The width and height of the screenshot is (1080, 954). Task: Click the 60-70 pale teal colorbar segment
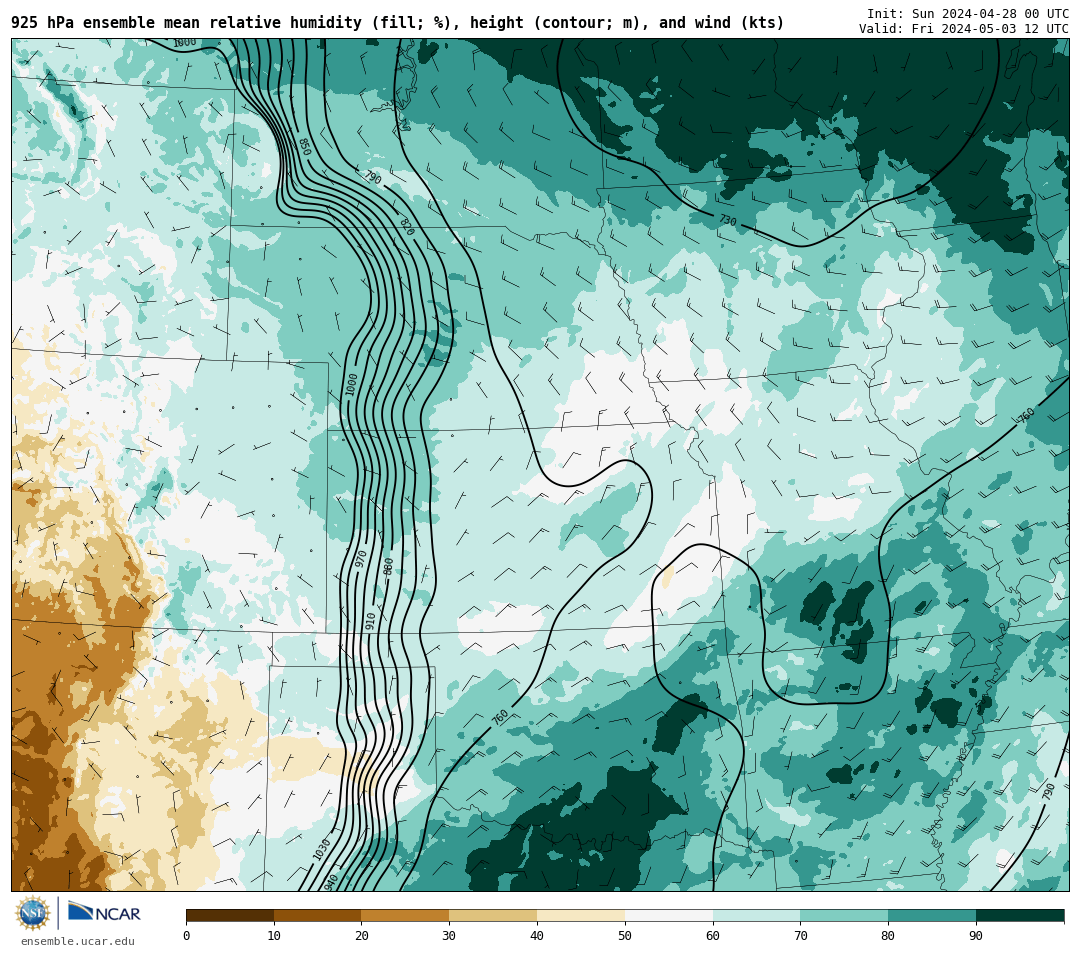756,915
